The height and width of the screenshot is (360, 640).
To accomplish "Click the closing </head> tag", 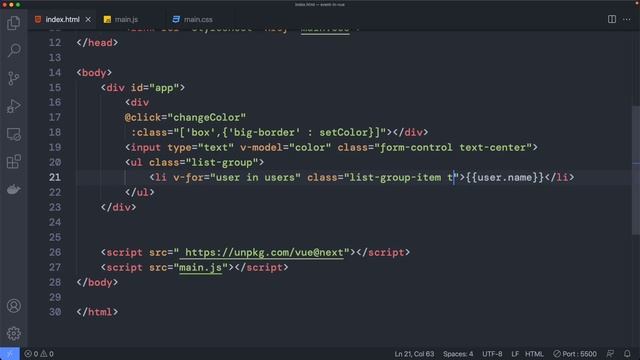I will click(97, 43).
